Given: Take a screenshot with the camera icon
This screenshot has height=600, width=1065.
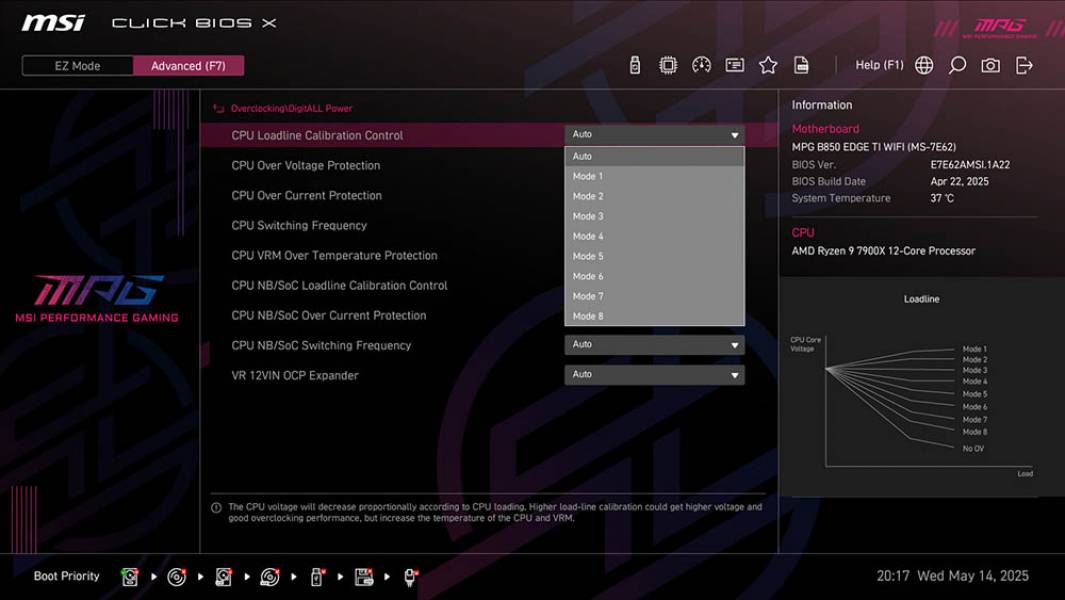Looking at the screenshot, I should pos(990,65).
